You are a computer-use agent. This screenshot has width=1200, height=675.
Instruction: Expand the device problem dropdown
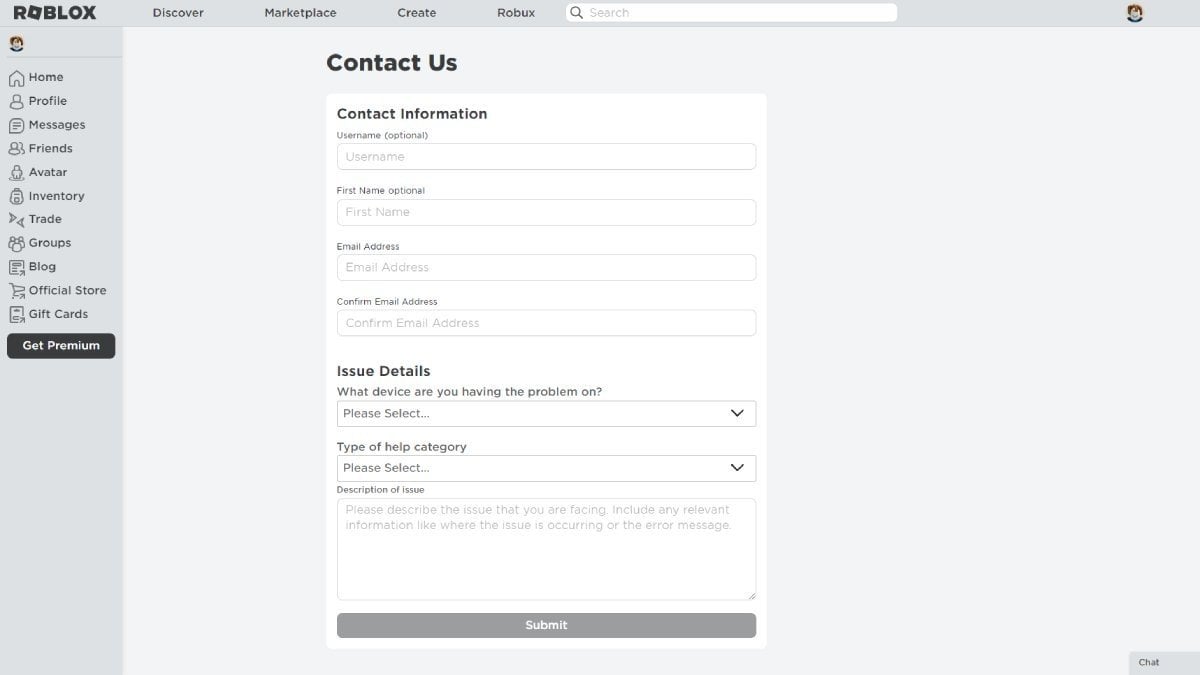pos(546,414)
